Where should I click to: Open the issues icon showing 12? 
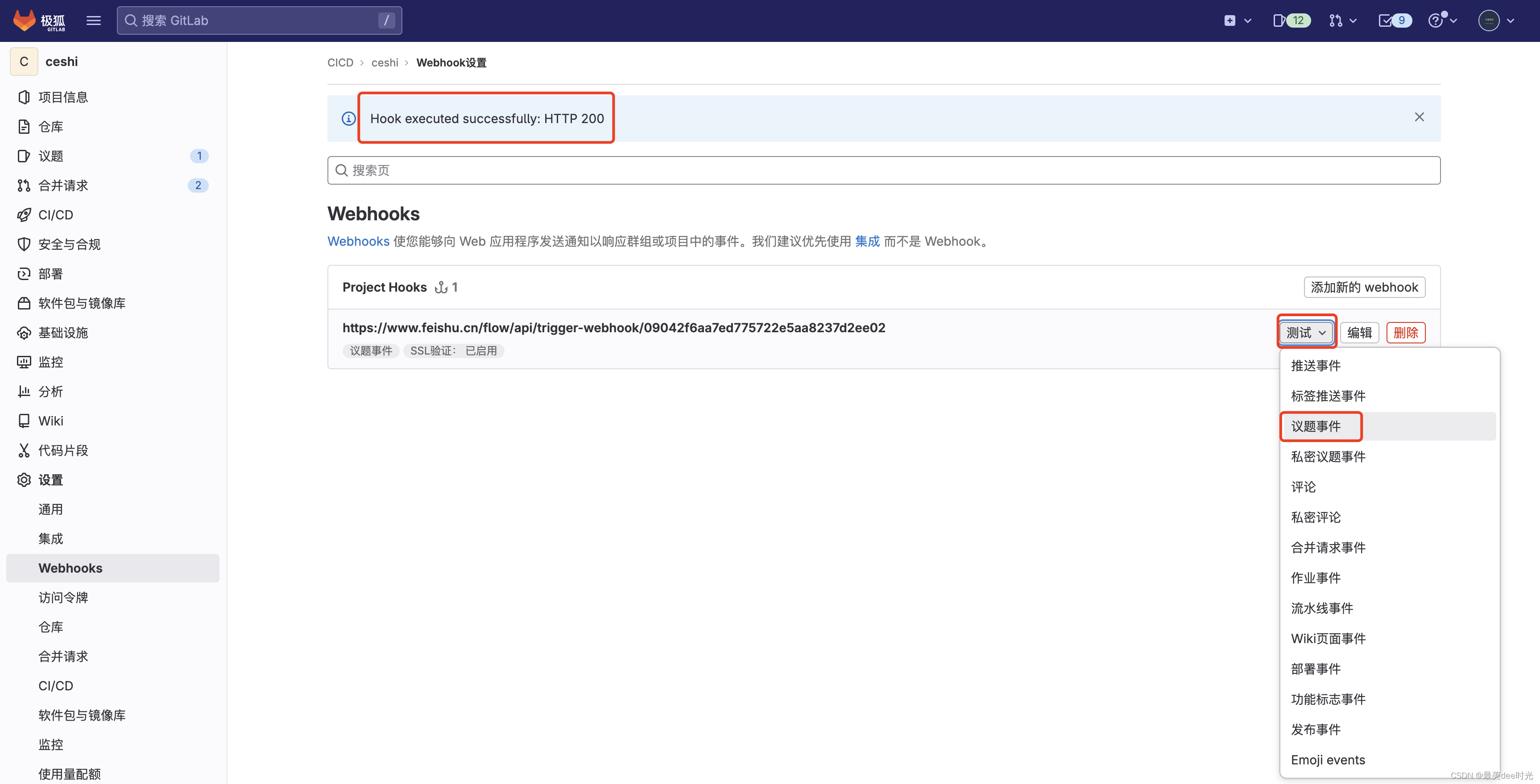(1291, 21)
